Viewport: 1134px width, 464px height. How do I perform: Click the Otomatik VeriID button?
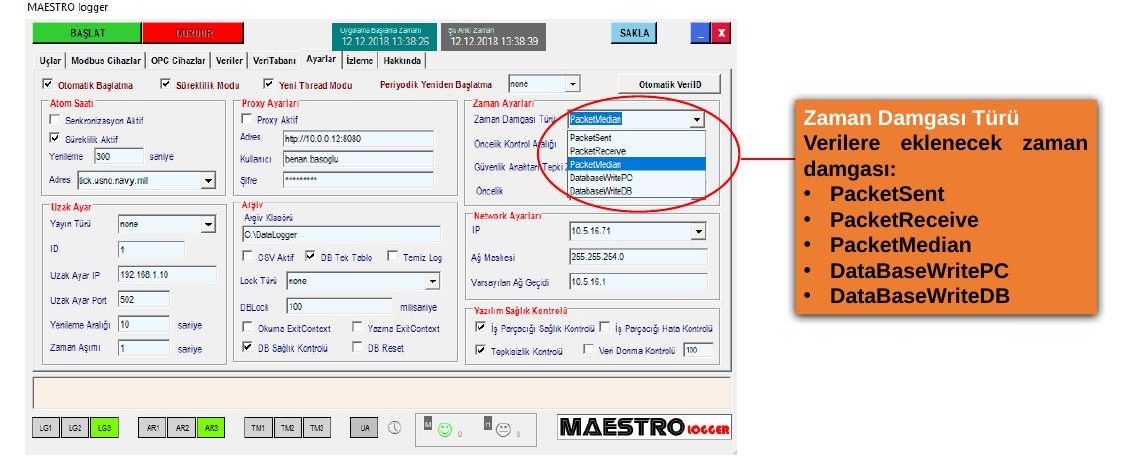coord(670,85)
